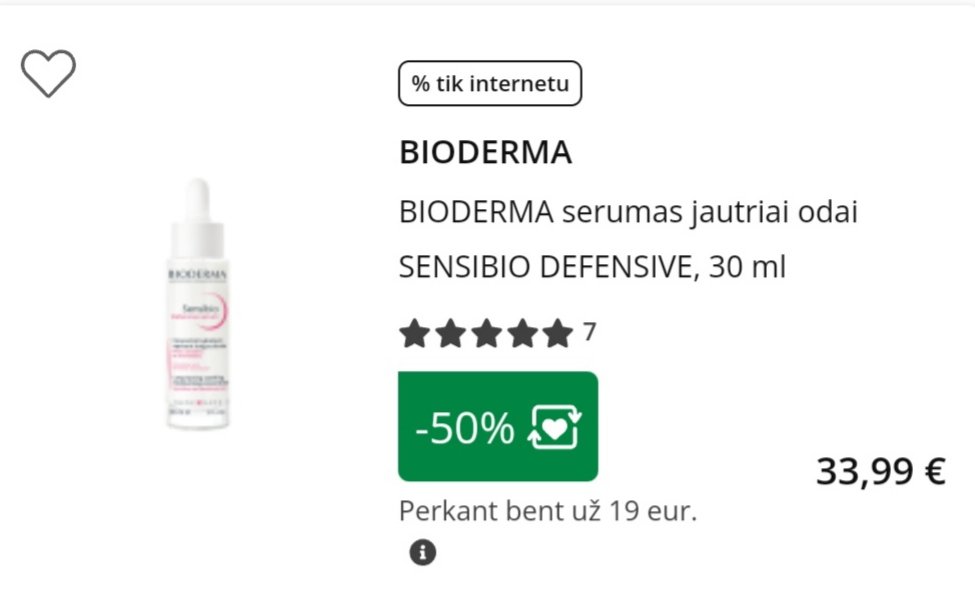Screen dimensions: 975x589
Task: Select the third rating star
Action: pos(486,333)
